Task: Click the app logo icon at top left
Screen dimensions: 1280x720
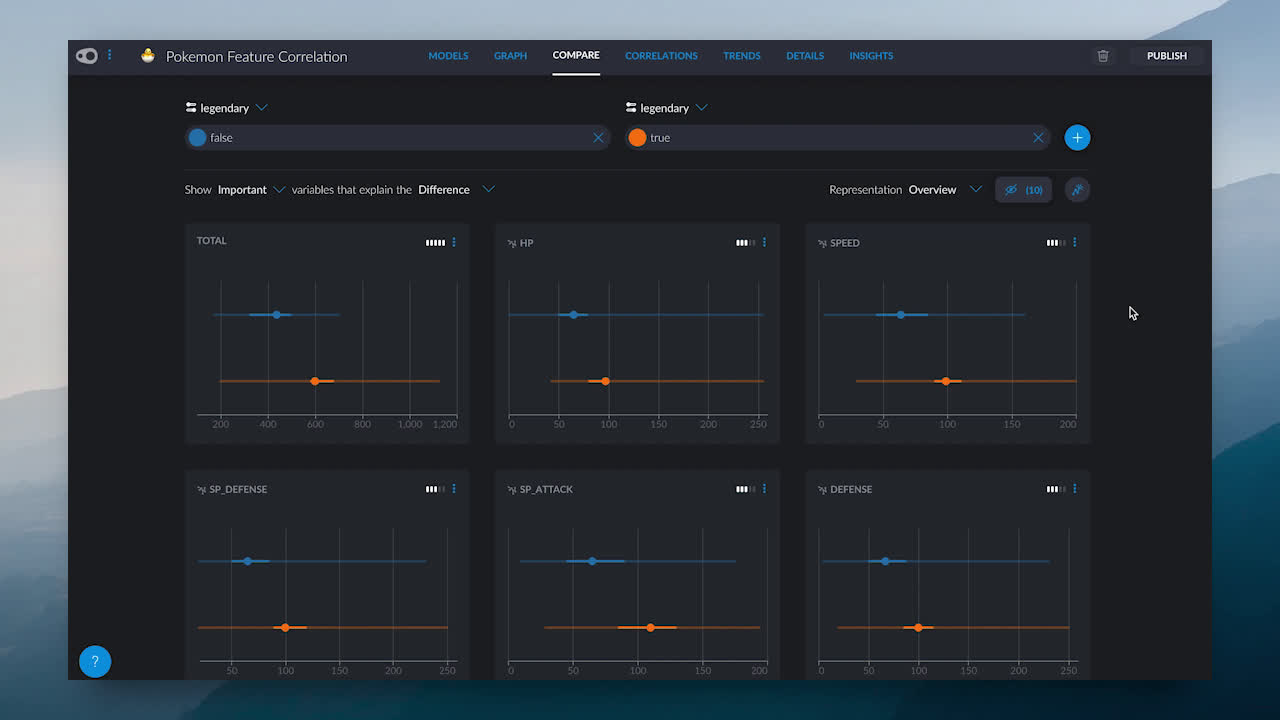Action: tap(87, 56)
